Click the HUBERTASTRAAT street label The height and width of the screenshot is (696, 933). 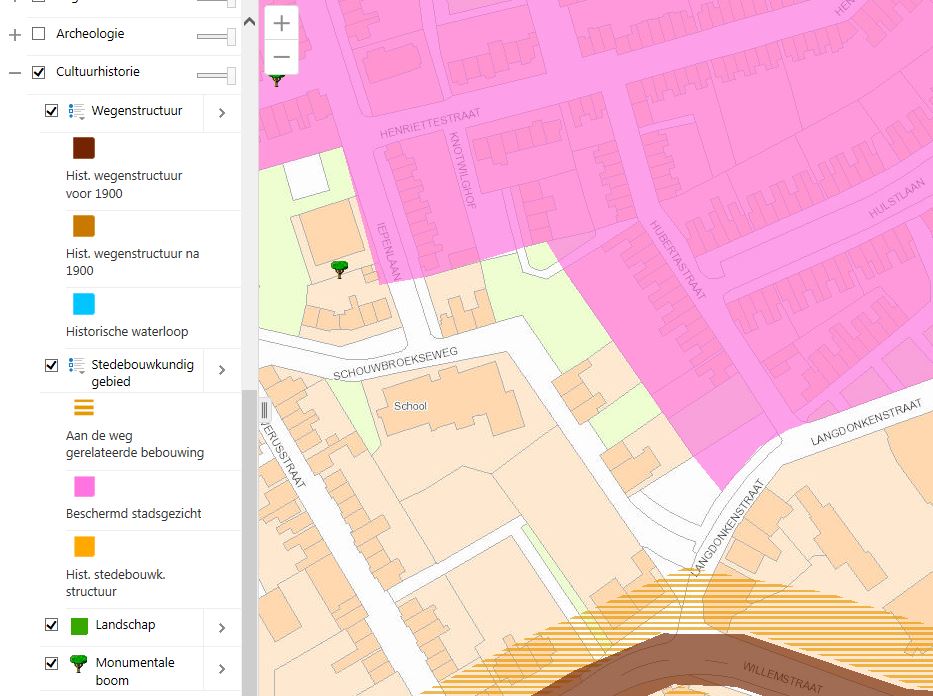pos(677,259)
